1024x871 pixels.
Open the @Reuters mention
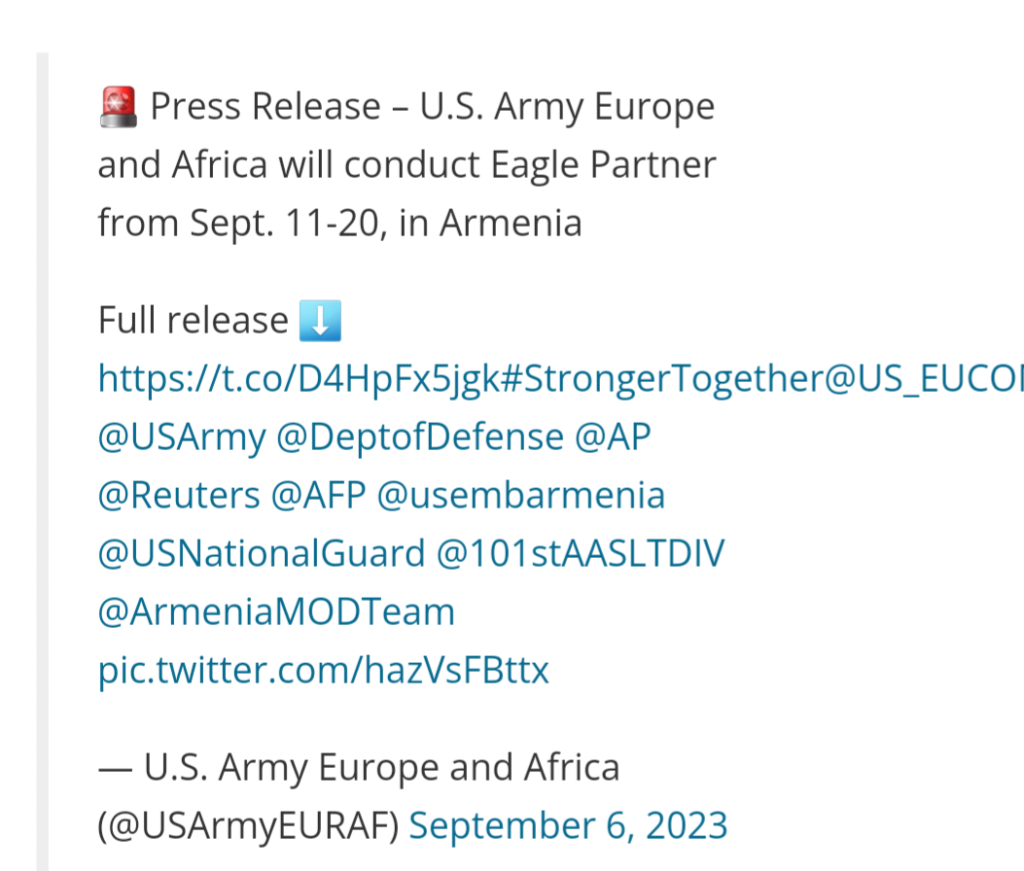coord(179,496)
